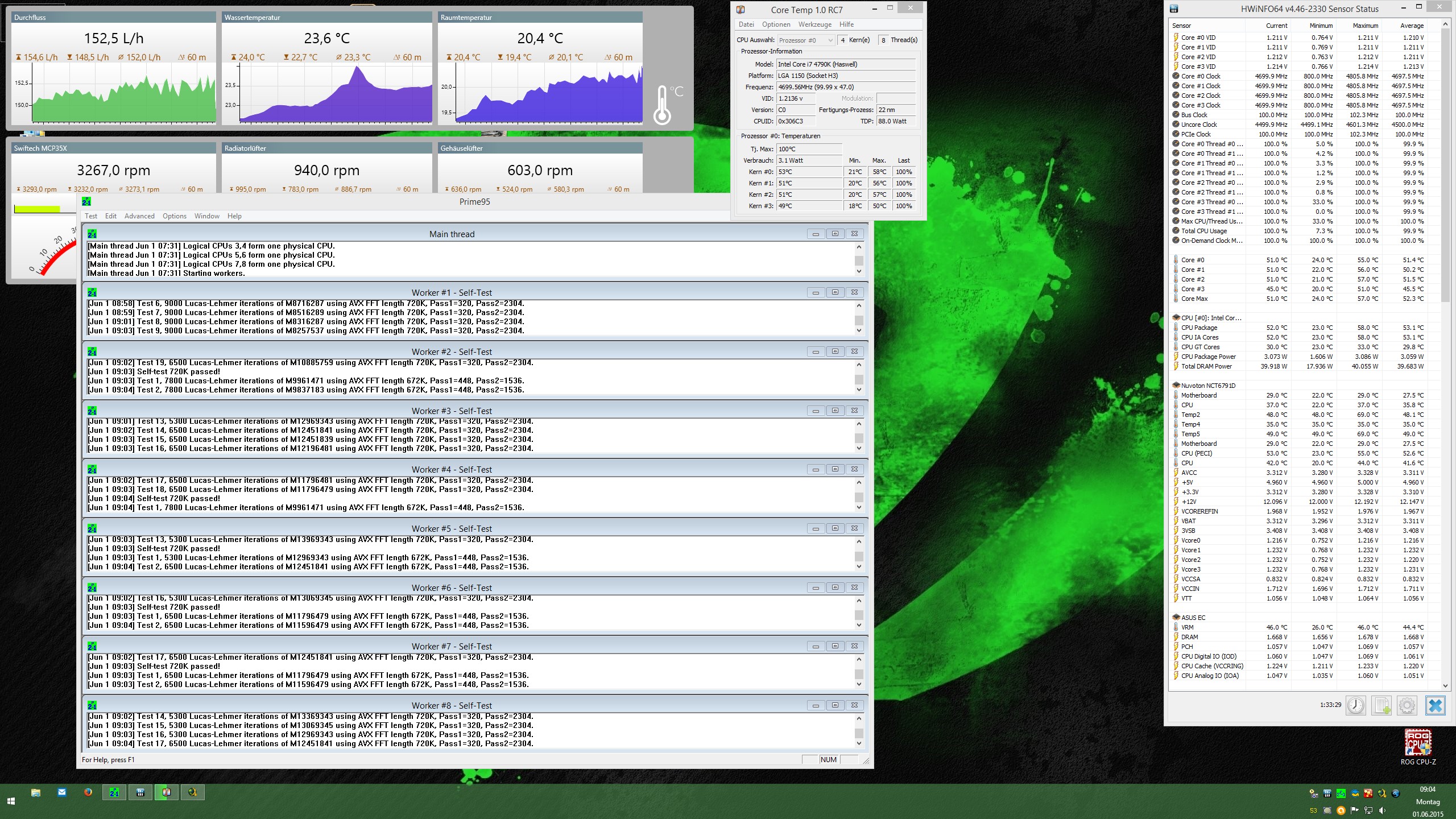This screenshot has width=1456, height=819.
Task: Click the Durchfluss flow graph
Action: 123,93
